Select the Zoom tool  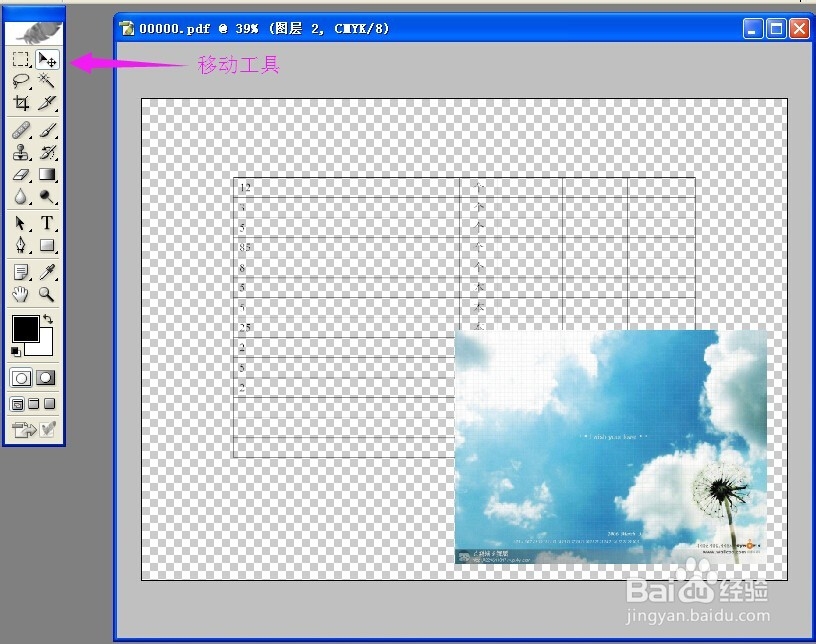(x=47, y=294)
